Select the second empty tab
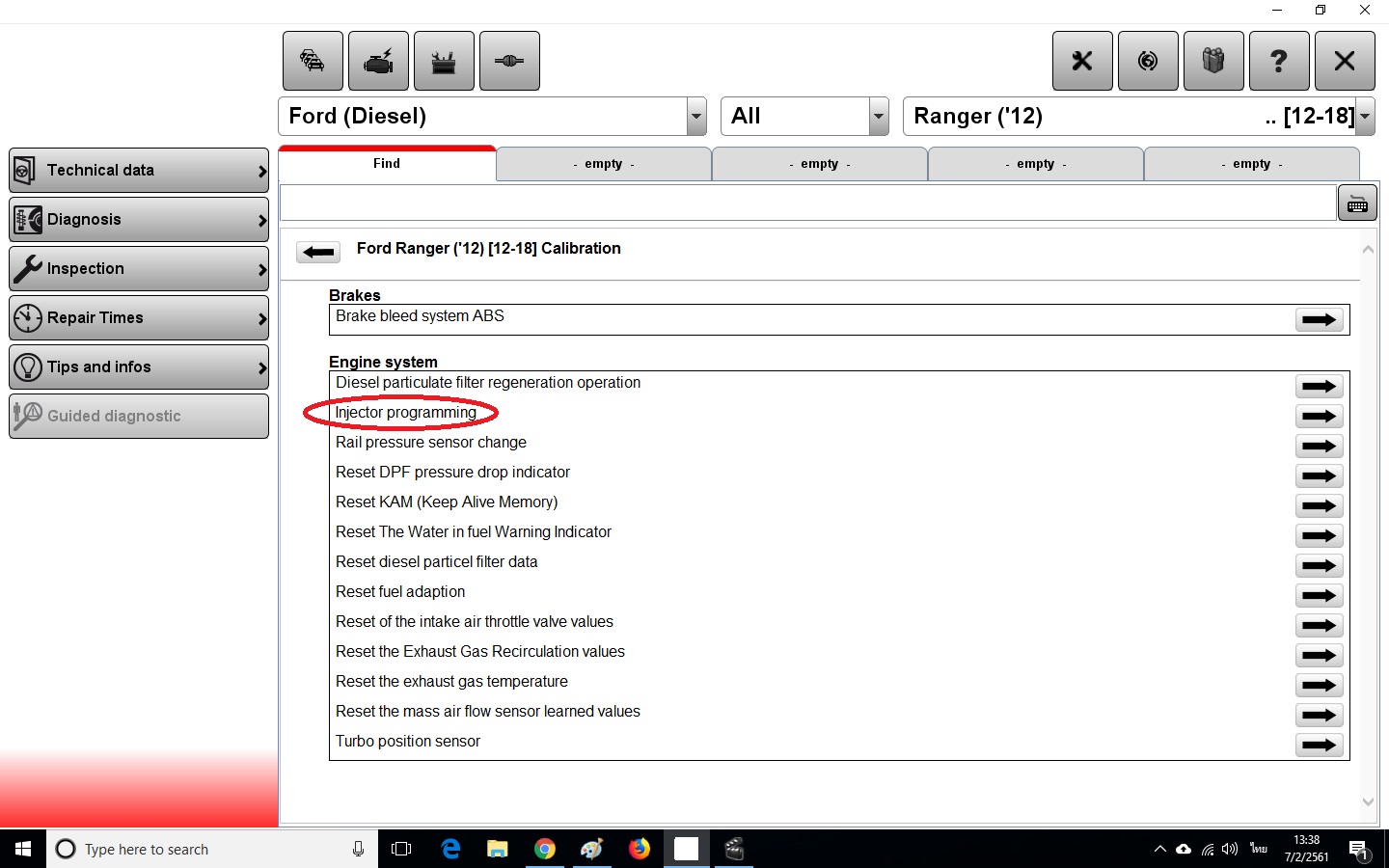 click(x=820, y=164)
